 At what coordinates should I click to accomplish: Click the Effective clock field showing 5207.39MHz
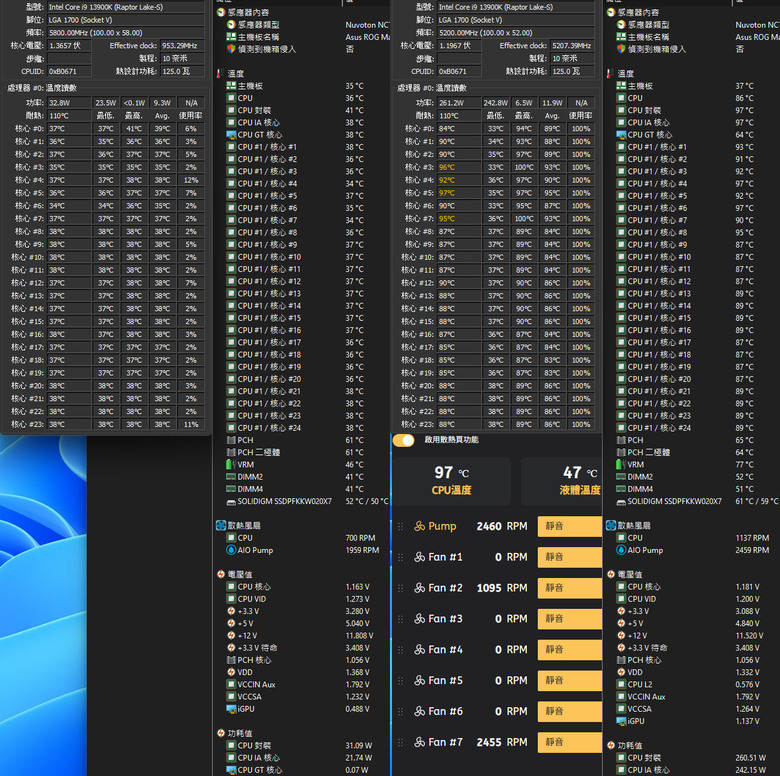point(572,46)
